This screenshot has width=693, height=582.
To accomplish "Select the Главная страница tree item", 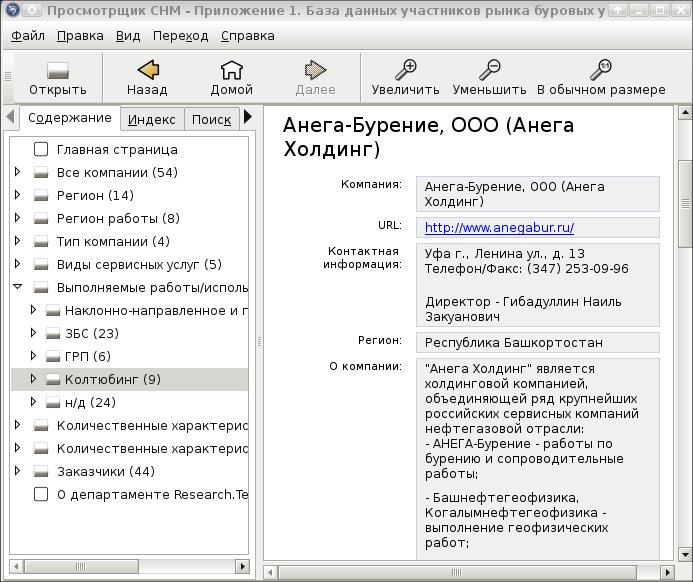I will (x=117, y=149).
